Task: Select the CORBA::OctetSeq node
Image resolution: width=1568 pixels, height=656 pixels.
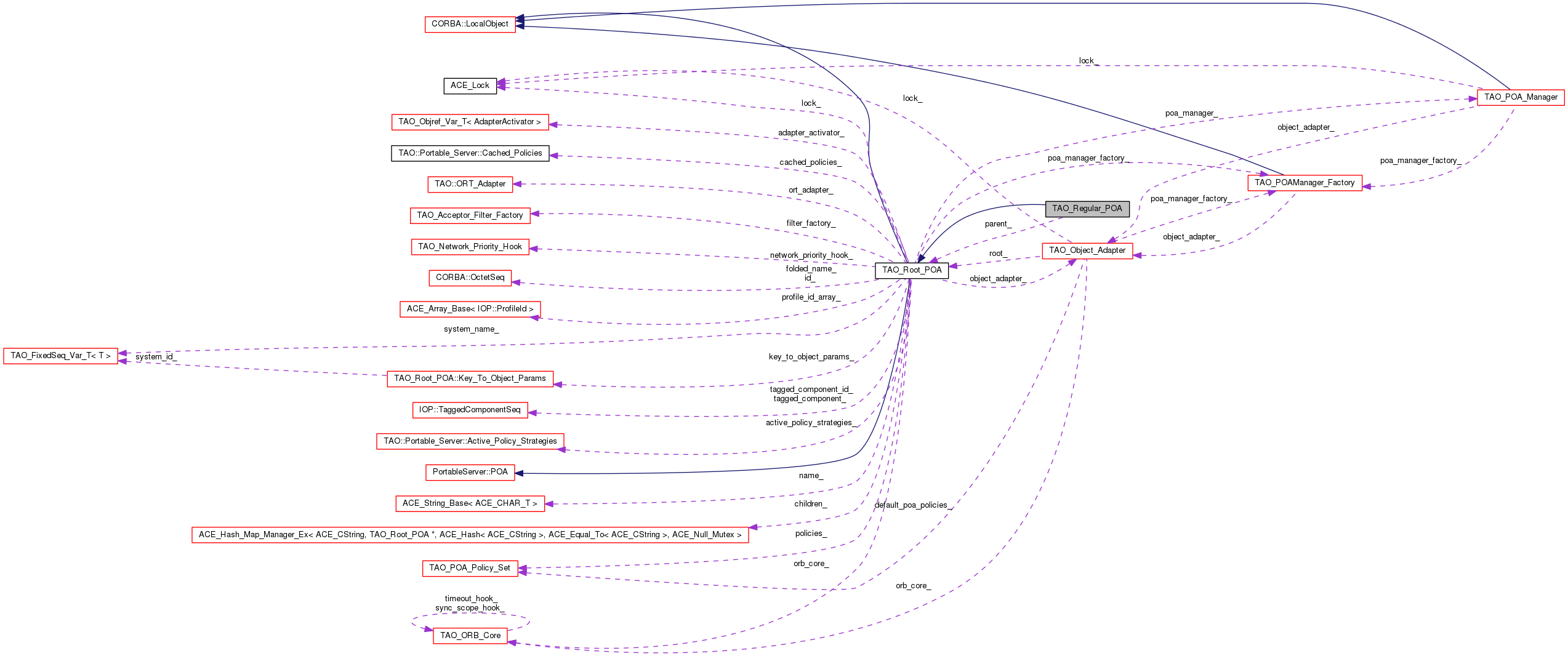Action: [470, 278]
